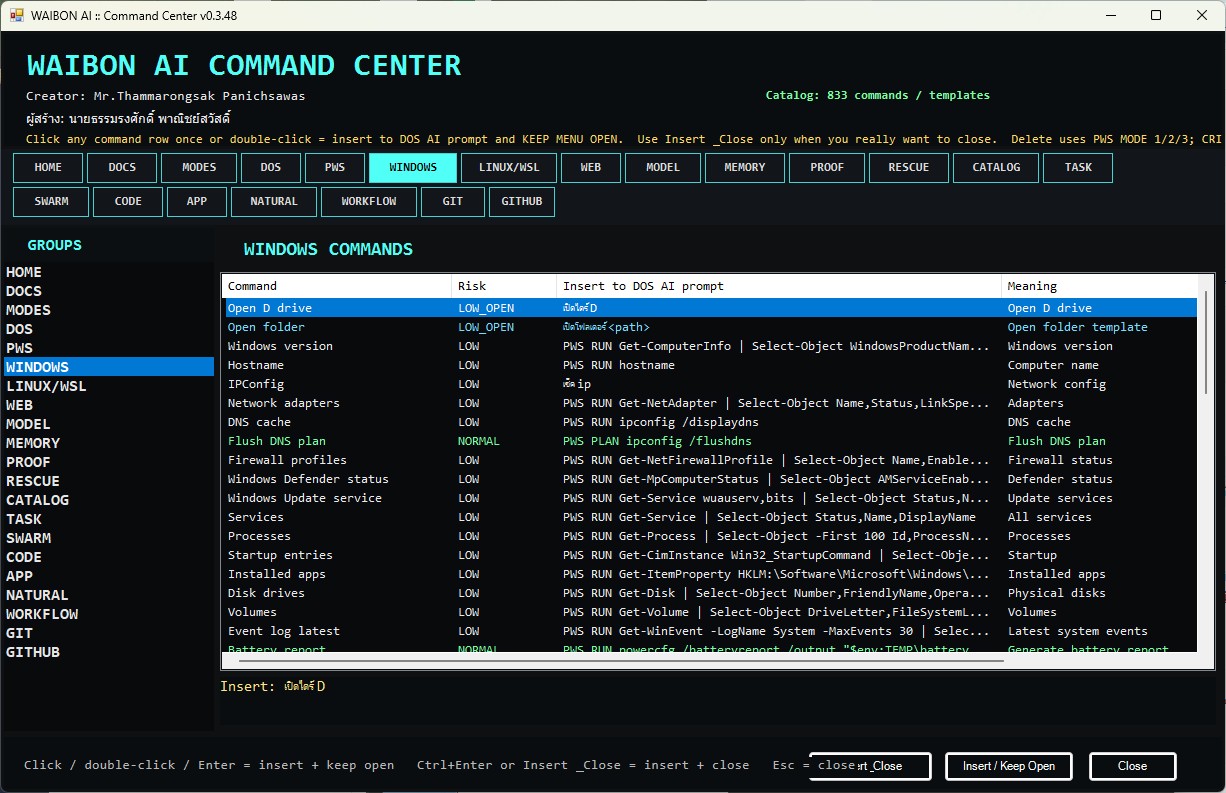Maximize the Command Center window
Viewport: 1226px width, 793px height.
[1156, 15]
